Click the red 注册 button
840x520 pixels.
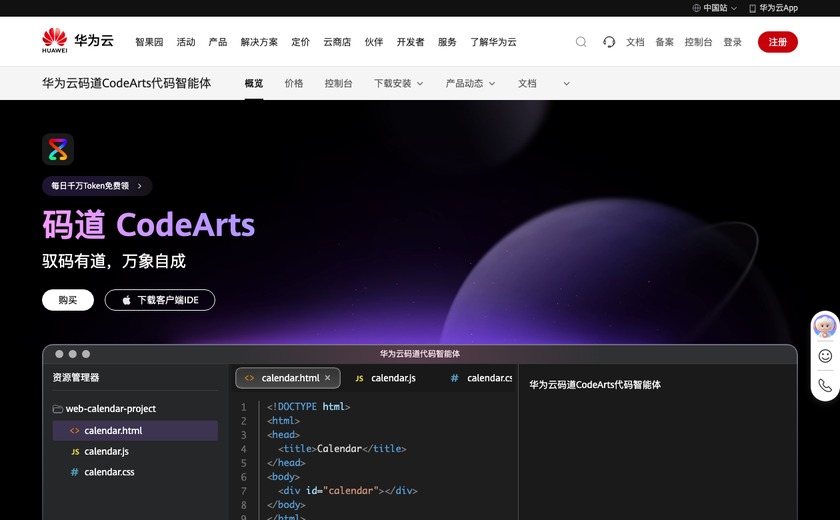pyautogui.click(x=777, y=42)
